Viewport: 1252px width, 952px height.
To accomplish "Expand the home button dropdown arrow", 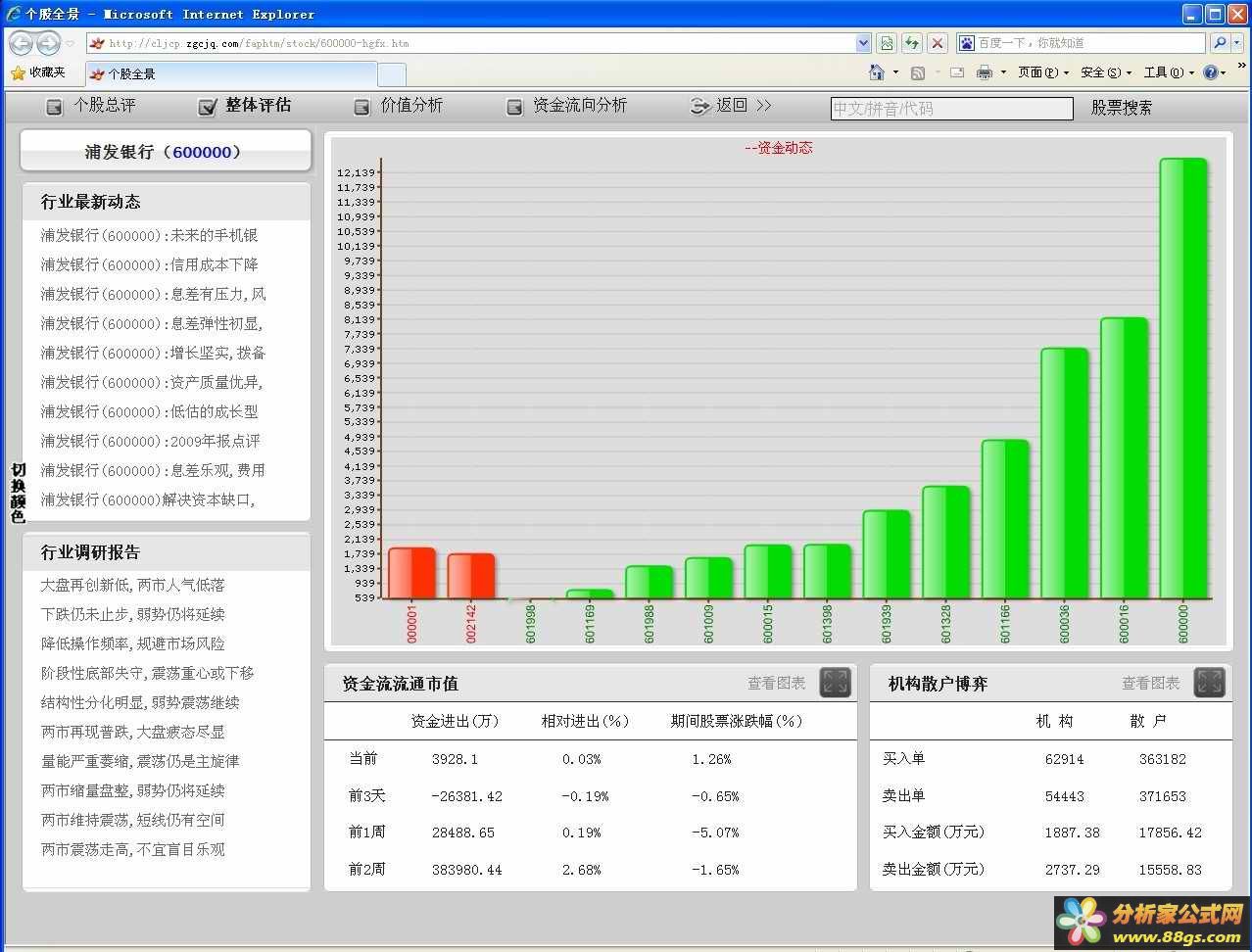I will click(x=895, y=72).
